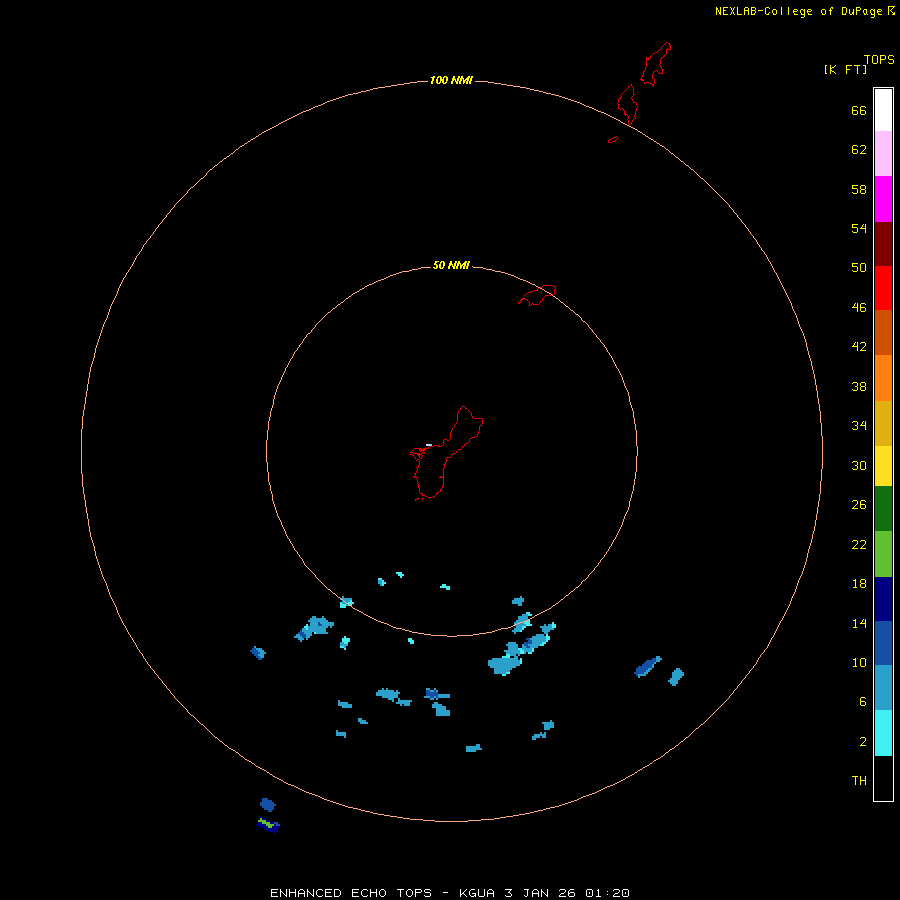Viewport: 900px width, 900px height.
Task: Click the "NEXLAB-College of DuPage" credit text
Action: (800, 11)
